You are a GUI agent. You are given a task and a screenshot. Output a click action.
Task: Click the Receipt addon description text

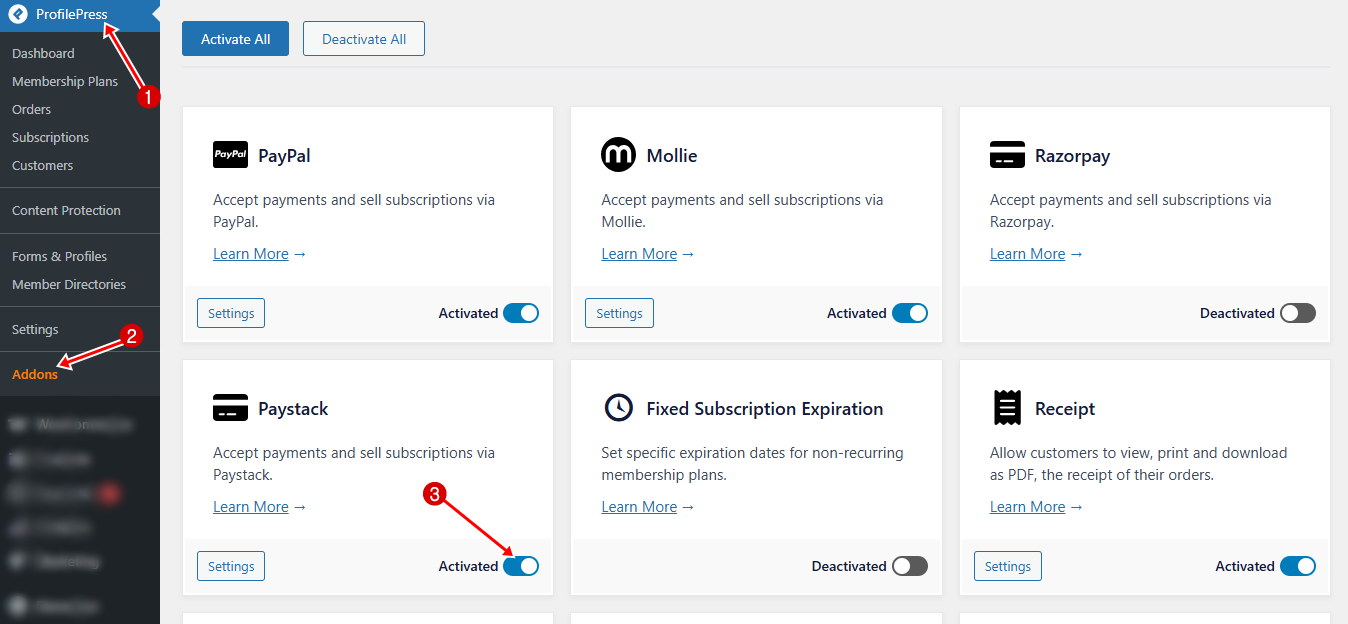click(x=1139, y=464)
